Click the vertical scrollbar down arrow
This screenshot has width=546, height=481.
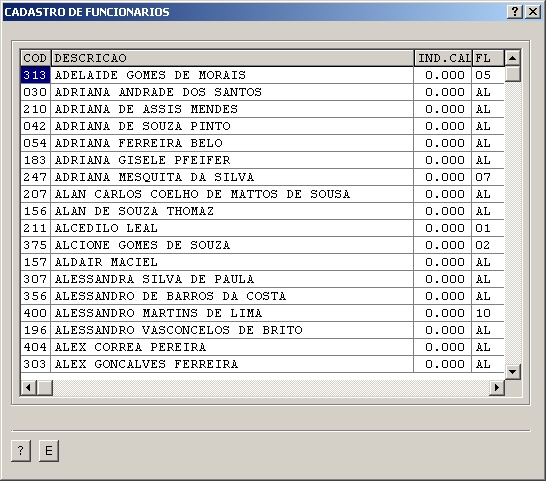512,372
